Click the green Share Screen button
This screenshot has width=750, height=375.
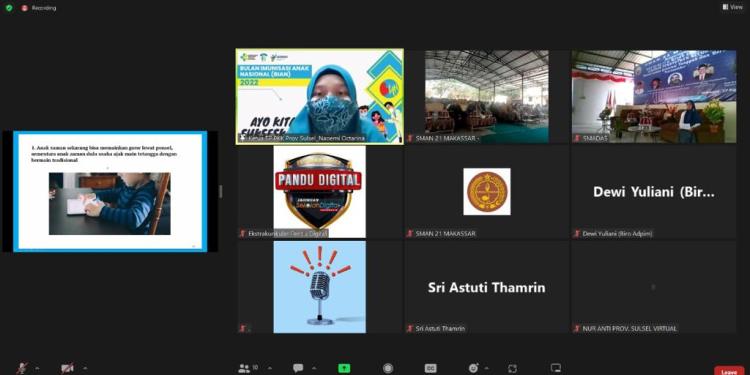[344, 368]
